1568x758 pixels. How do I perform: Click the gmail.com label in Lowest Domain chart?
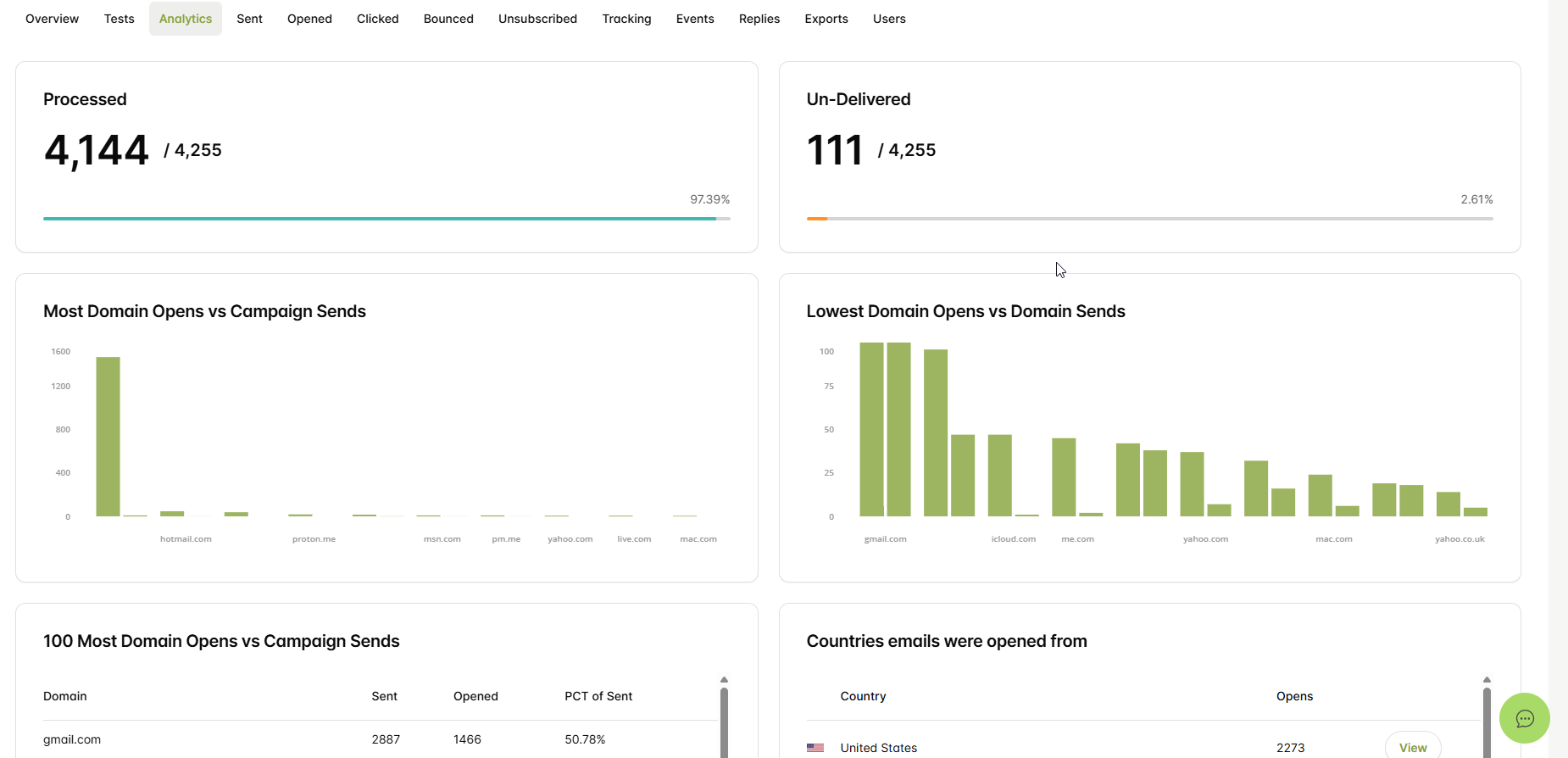(885, 539)
